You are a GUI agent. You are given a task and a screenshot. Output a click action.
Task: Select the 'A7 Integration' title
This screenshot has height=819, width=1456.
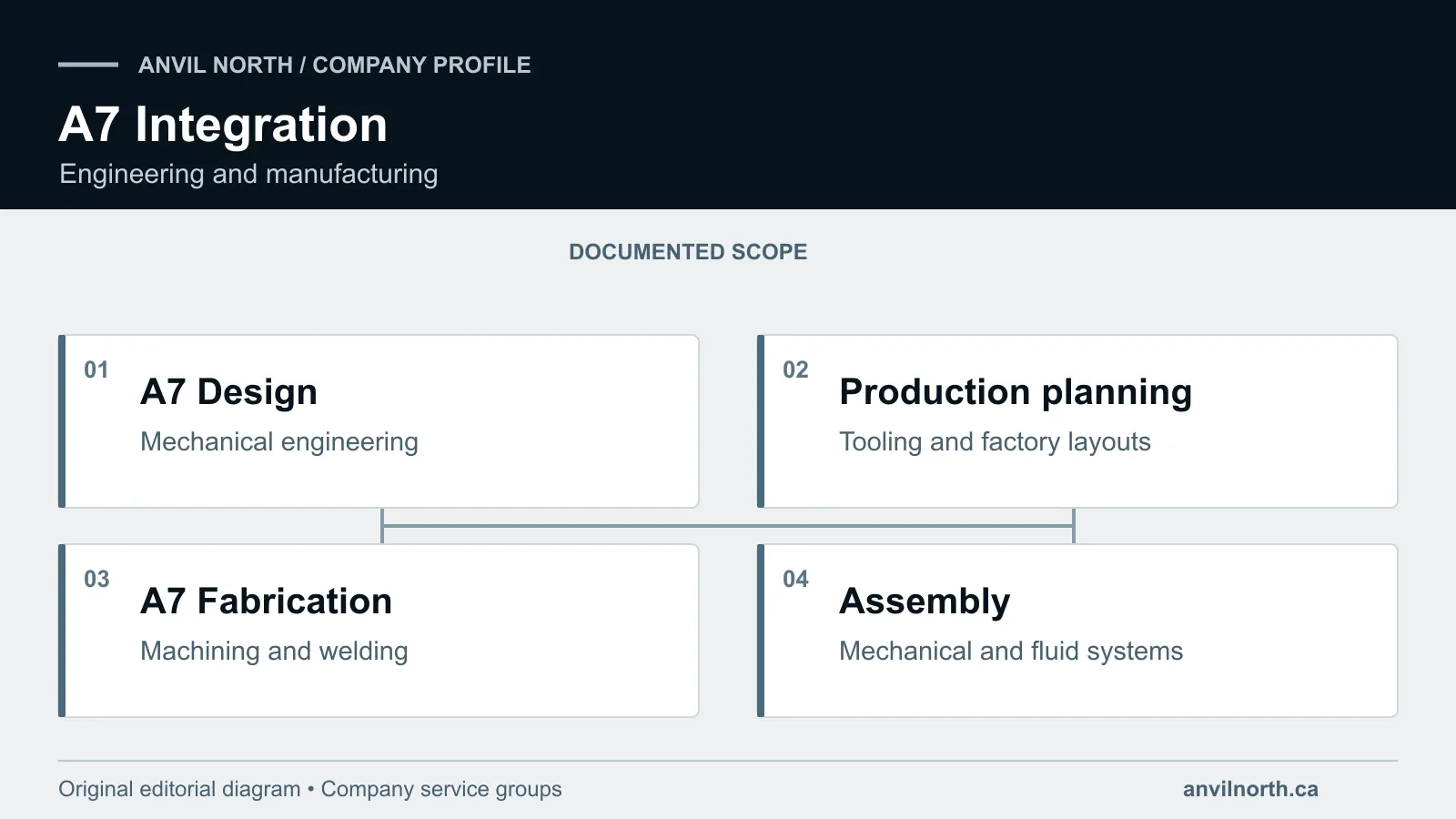pyautogui.click(x=223, y=125)
